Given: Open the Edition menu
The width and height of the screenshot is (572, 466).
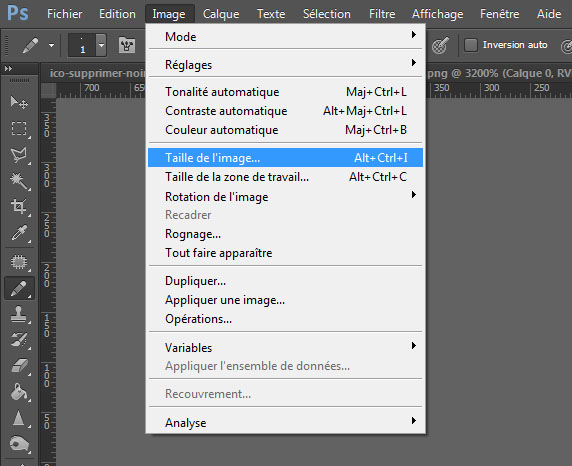Looking at the screenshot, I should [x=117, y=14].
